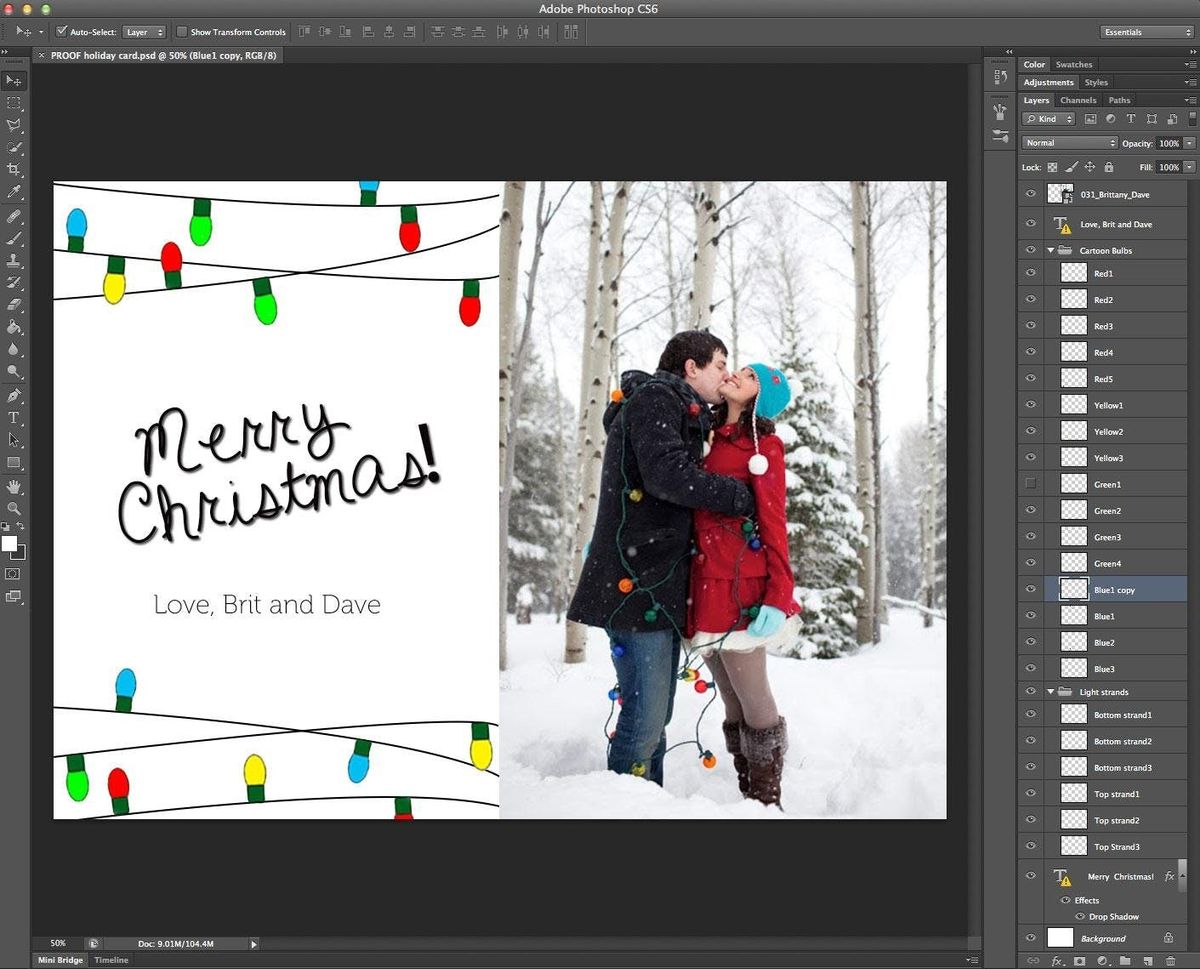The width and height of the screenshot is (1200, 969).
Task: Pick the Eraser tool
Action: [x=14, y=304]
